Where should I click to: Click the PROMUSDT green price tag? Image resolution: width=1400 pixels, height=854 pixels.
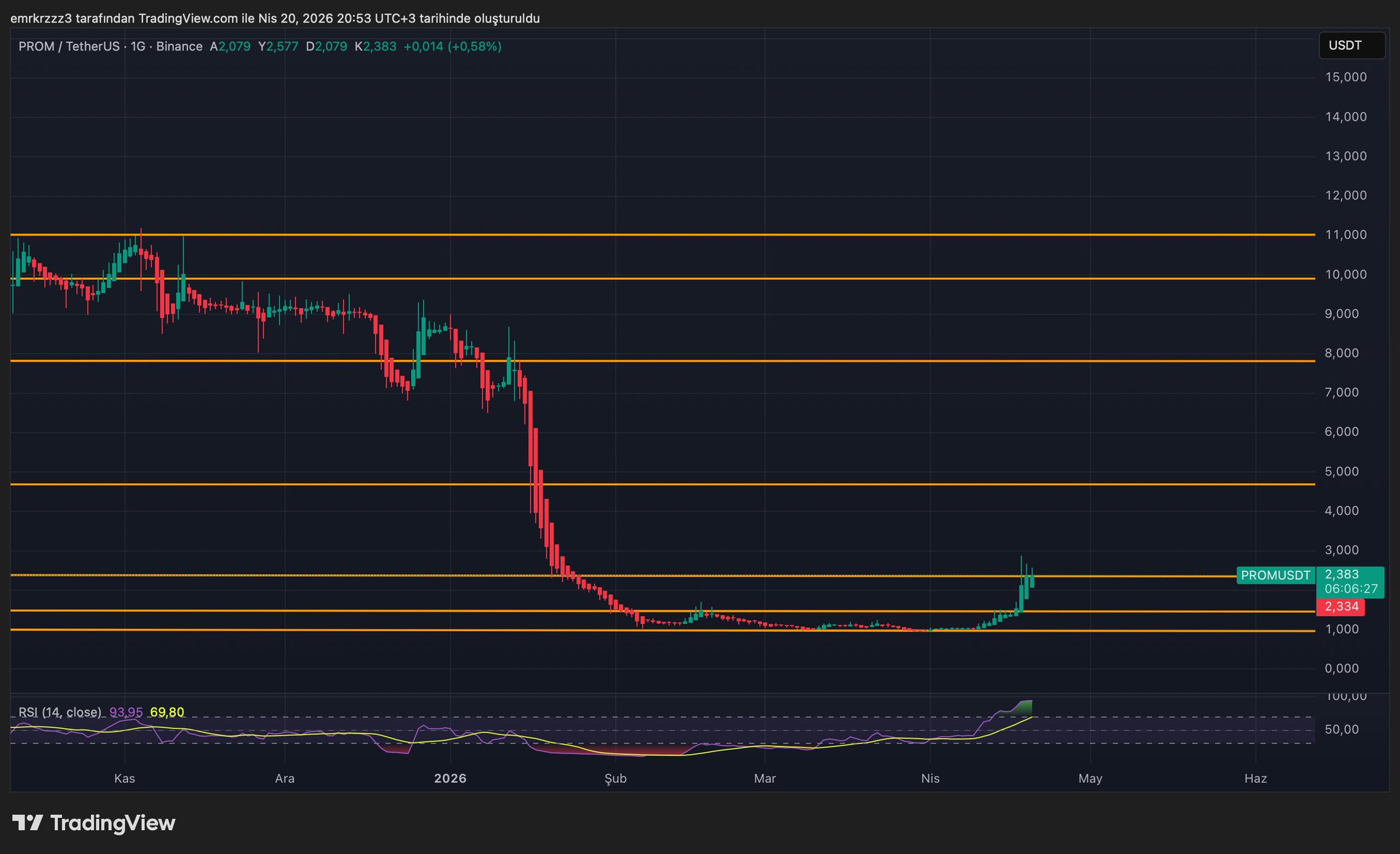pos(1275,575)
